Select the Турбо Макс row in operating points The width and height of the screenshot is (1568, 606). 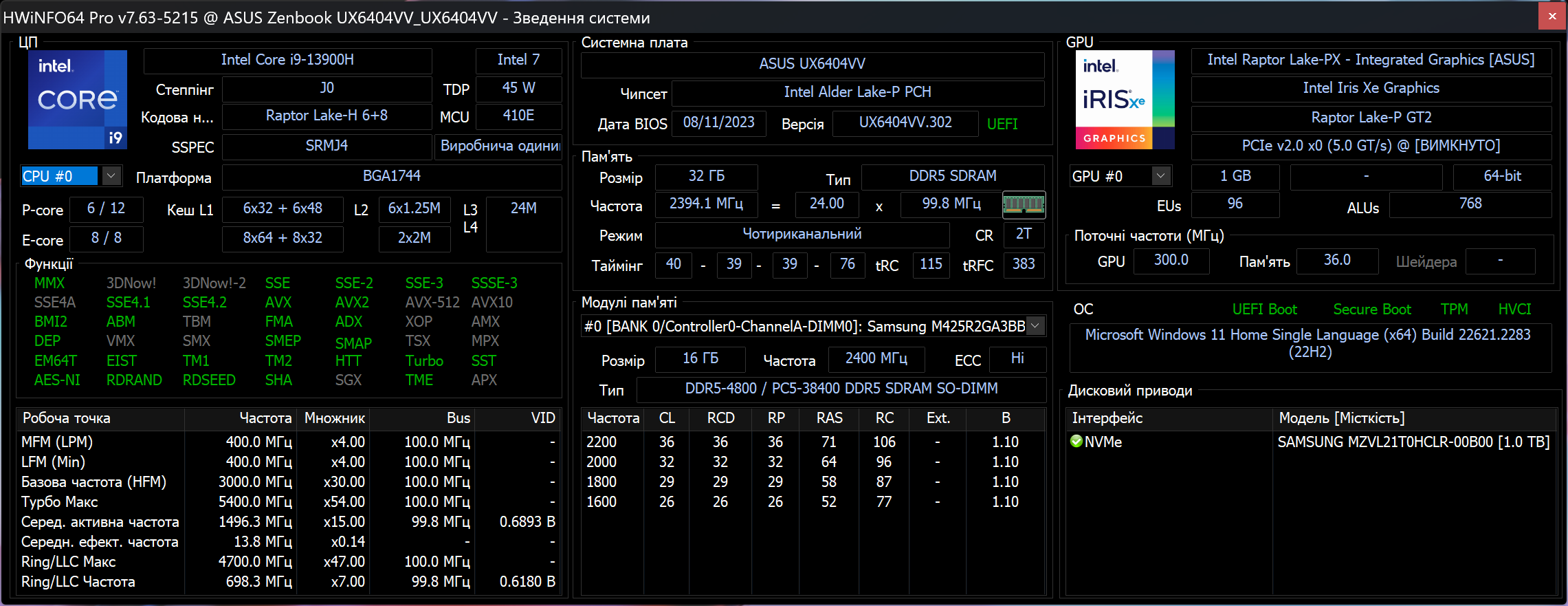pyautogui.click(x=60, y=502)
